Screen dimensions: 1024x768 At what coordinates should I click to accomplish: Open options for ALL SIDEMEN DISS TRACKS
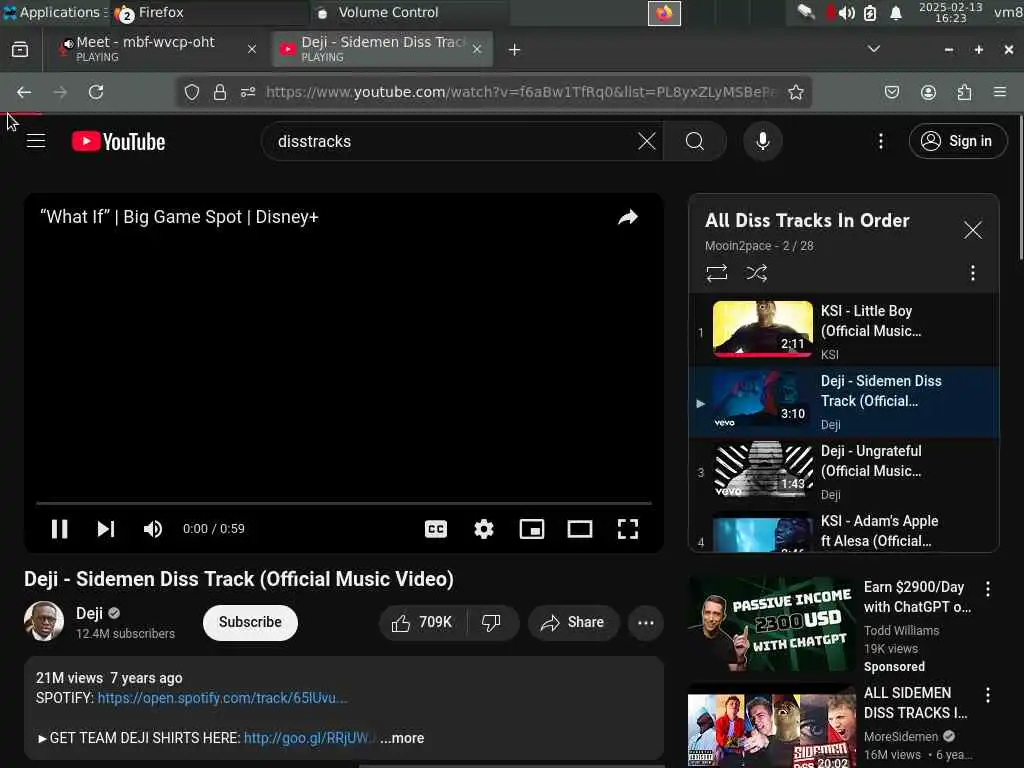(x=987, y=695)
